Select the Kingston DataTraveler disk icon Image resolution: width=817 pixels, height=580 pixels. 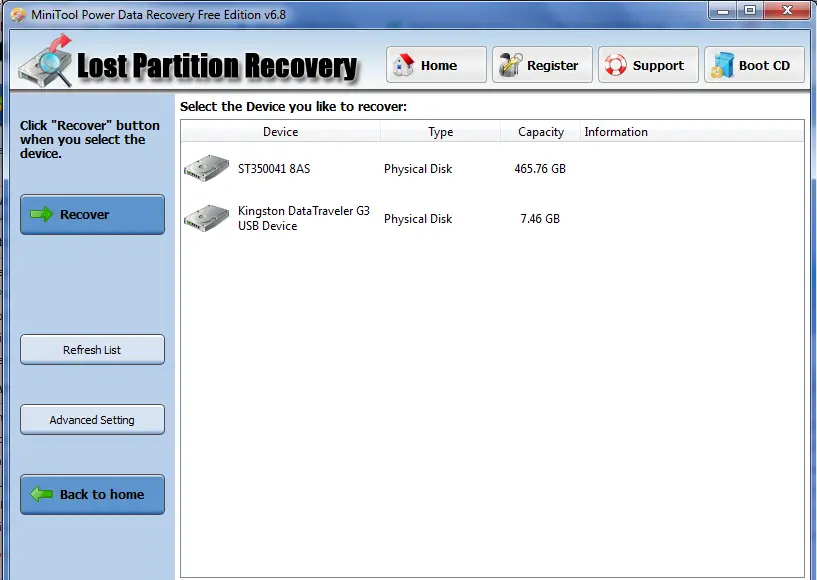point(206,218)
